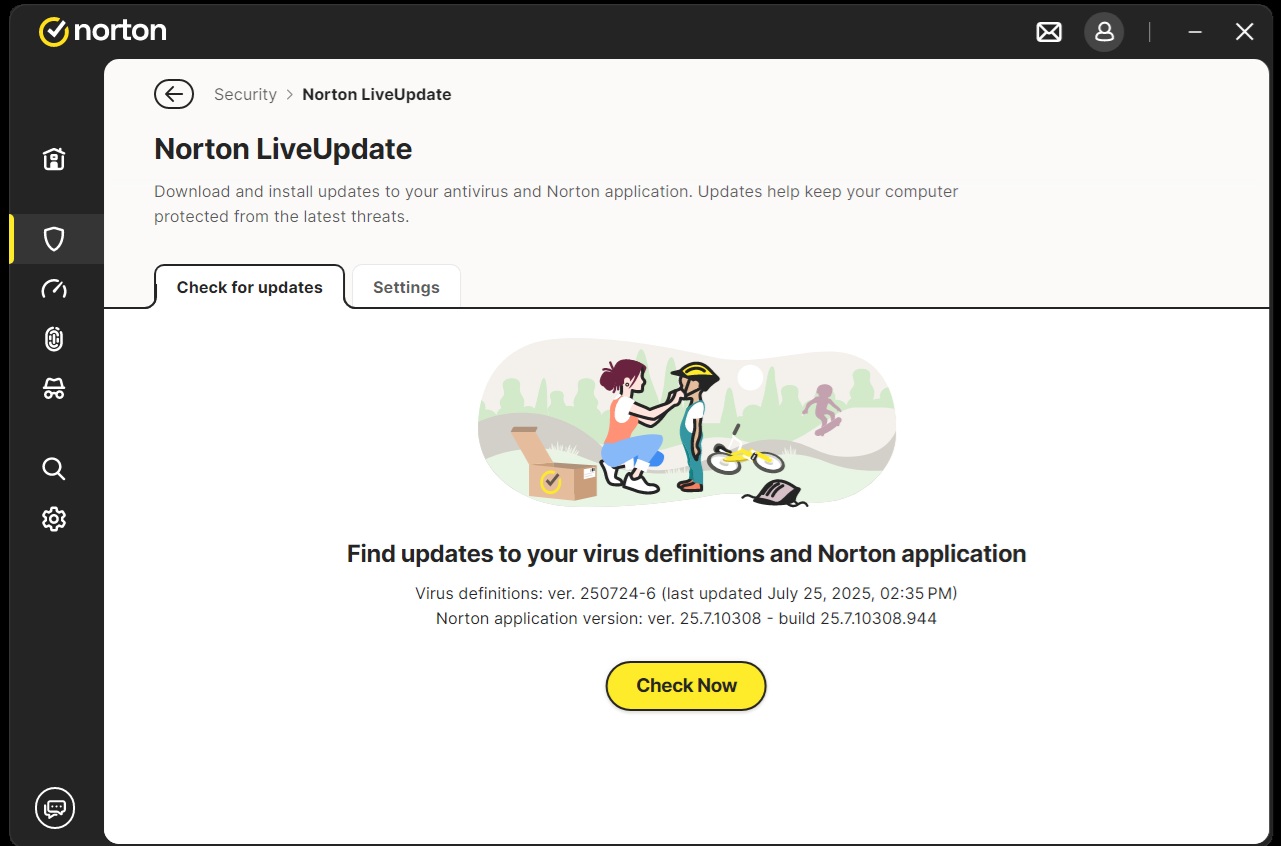Open Performance via the speedometer icon
The width and height of the screenshot is (1281, 846).
coord(54,289)
